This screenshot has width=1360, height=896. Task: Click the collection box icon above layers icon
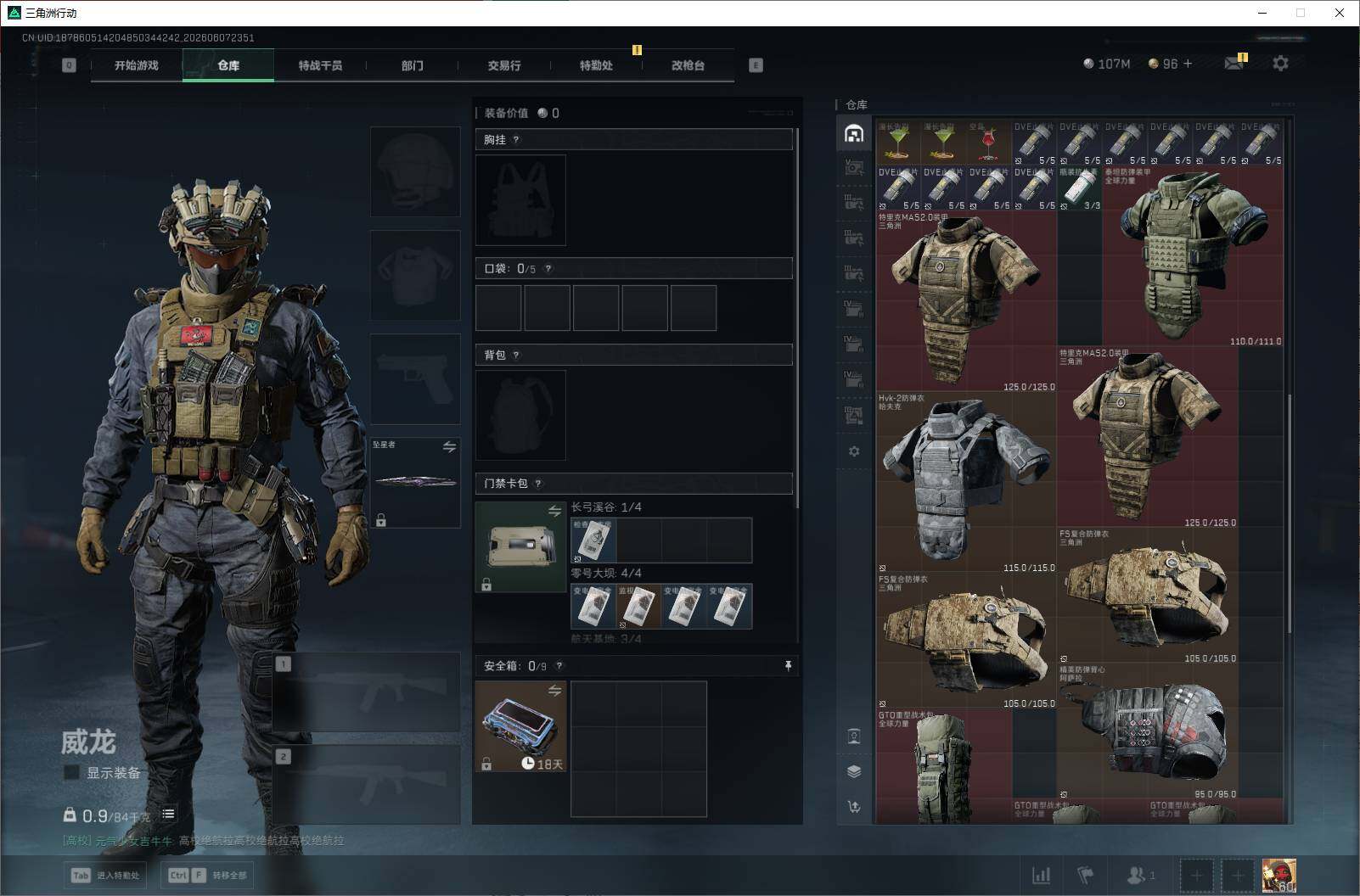tap(854, 736)
